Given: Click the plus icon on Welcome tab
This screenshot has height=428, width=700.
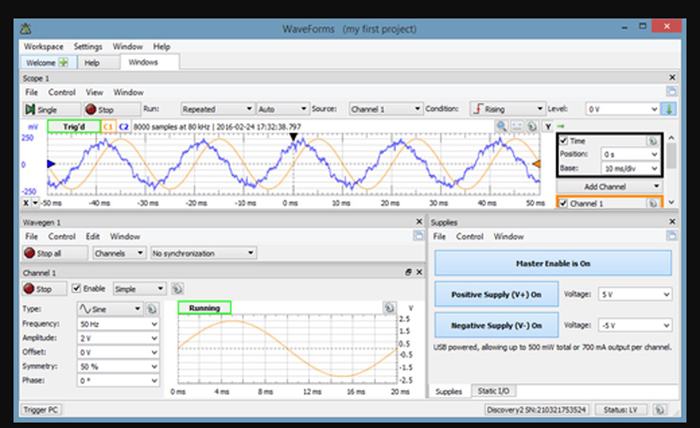Looking at the screenshot, I should click(x=64, y=62).
